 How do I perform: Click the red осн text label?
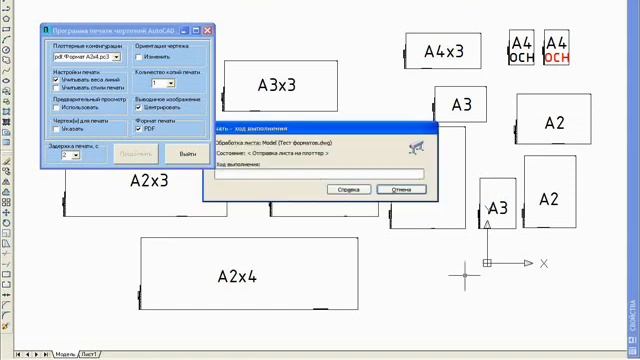557,58
